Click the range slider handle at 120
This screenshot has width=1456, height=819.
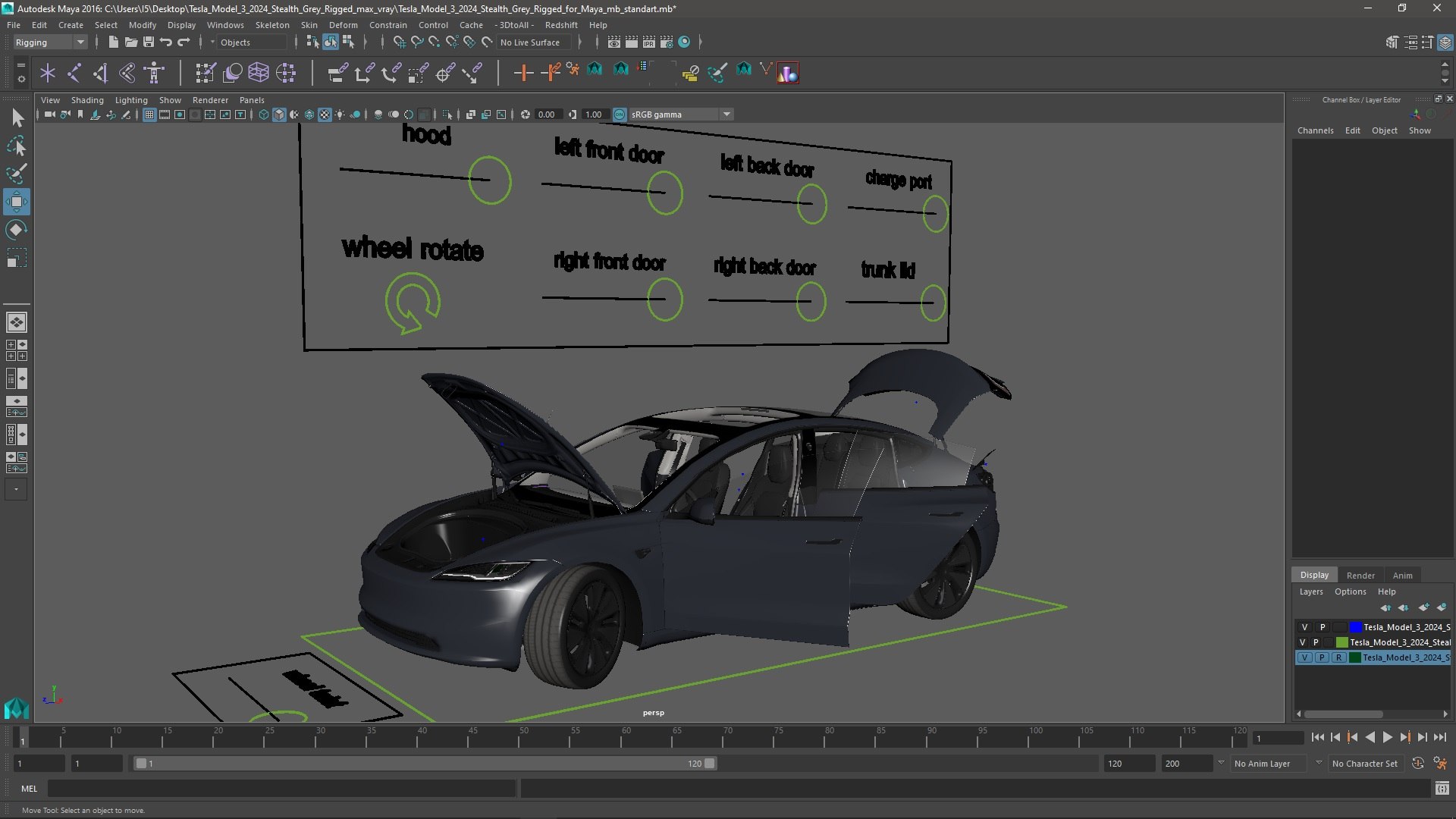pyautogui.click(x=710, y=764)
